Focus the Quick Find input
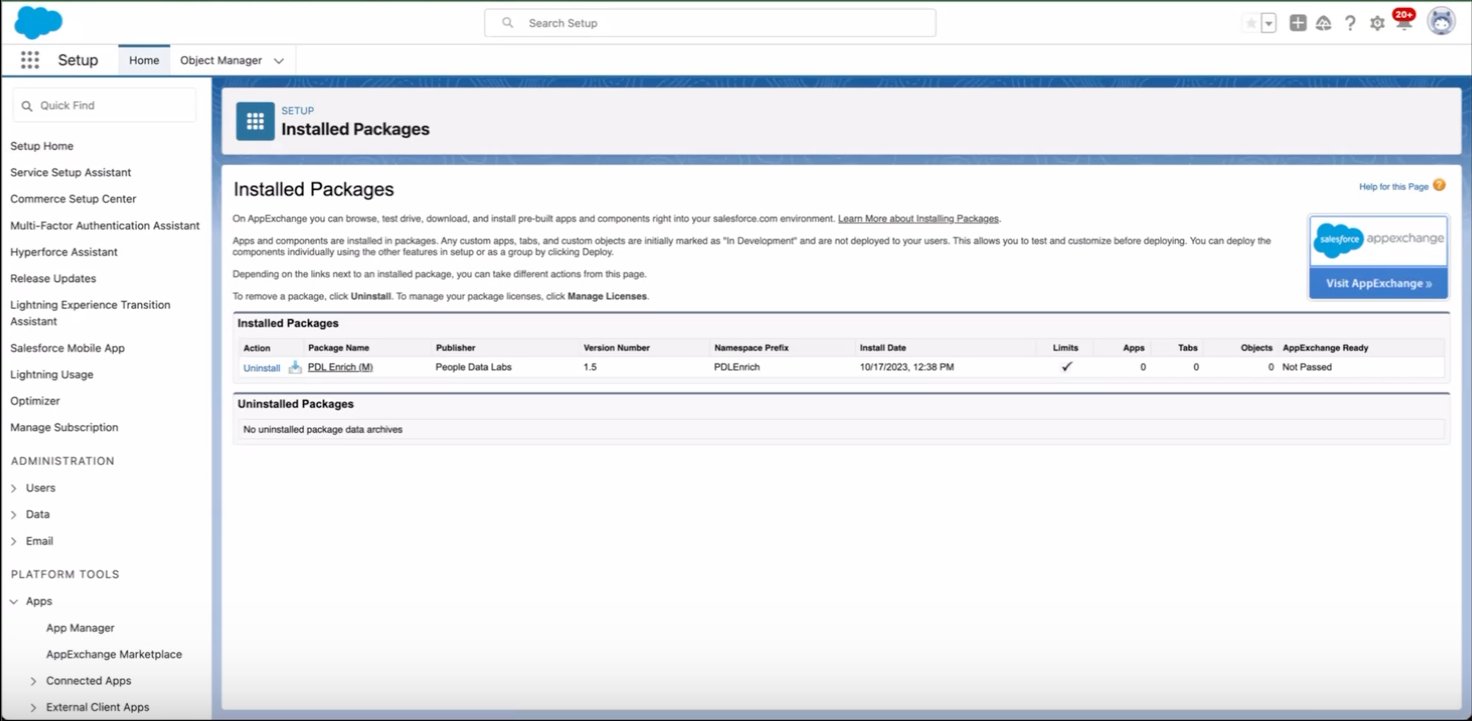The width and height of the screenshot is (1472, 721). pyautogui.click(x=104, y=105)
